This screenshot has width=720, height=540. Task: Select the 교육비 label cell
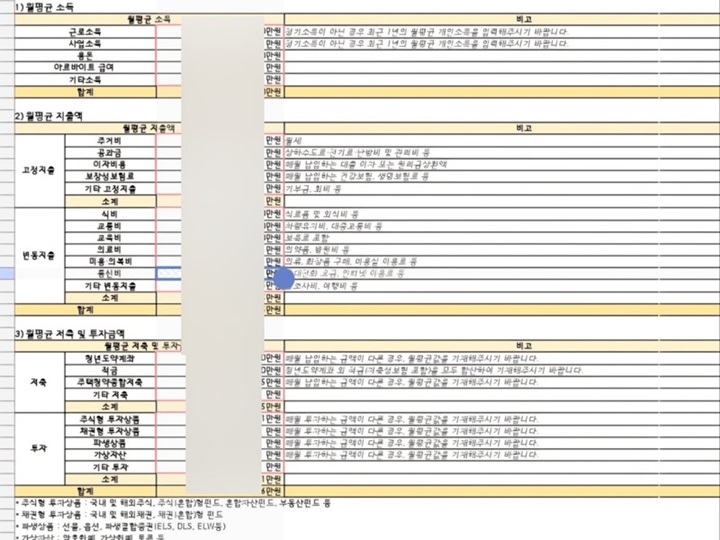[x=110, y=238]
